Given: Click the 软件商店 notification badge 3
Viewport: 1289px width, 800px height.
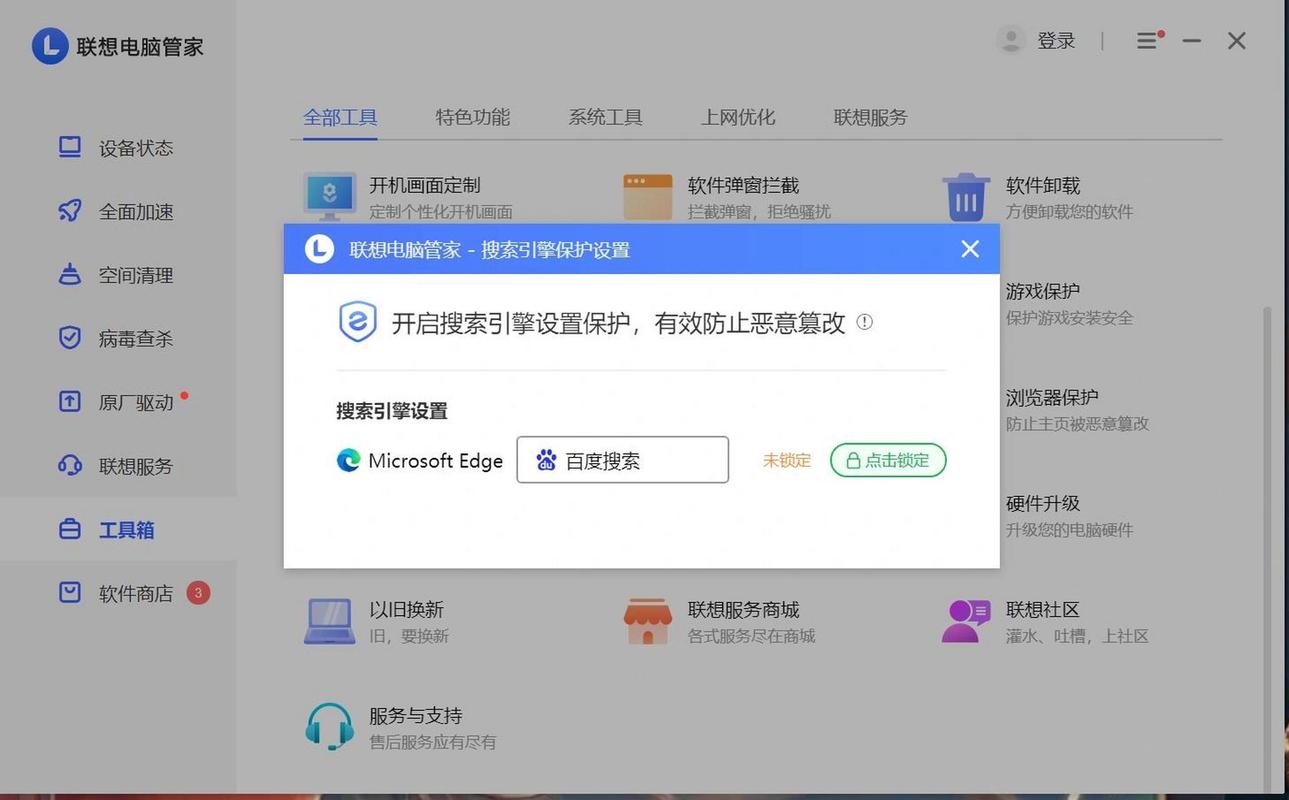Looking at the screenshot, I should tap(198, 593).
